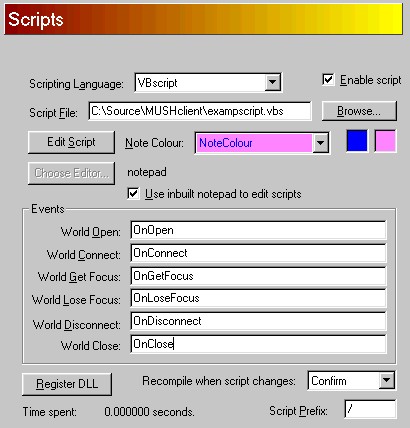Click the Register DLL button

click(67, 384)
